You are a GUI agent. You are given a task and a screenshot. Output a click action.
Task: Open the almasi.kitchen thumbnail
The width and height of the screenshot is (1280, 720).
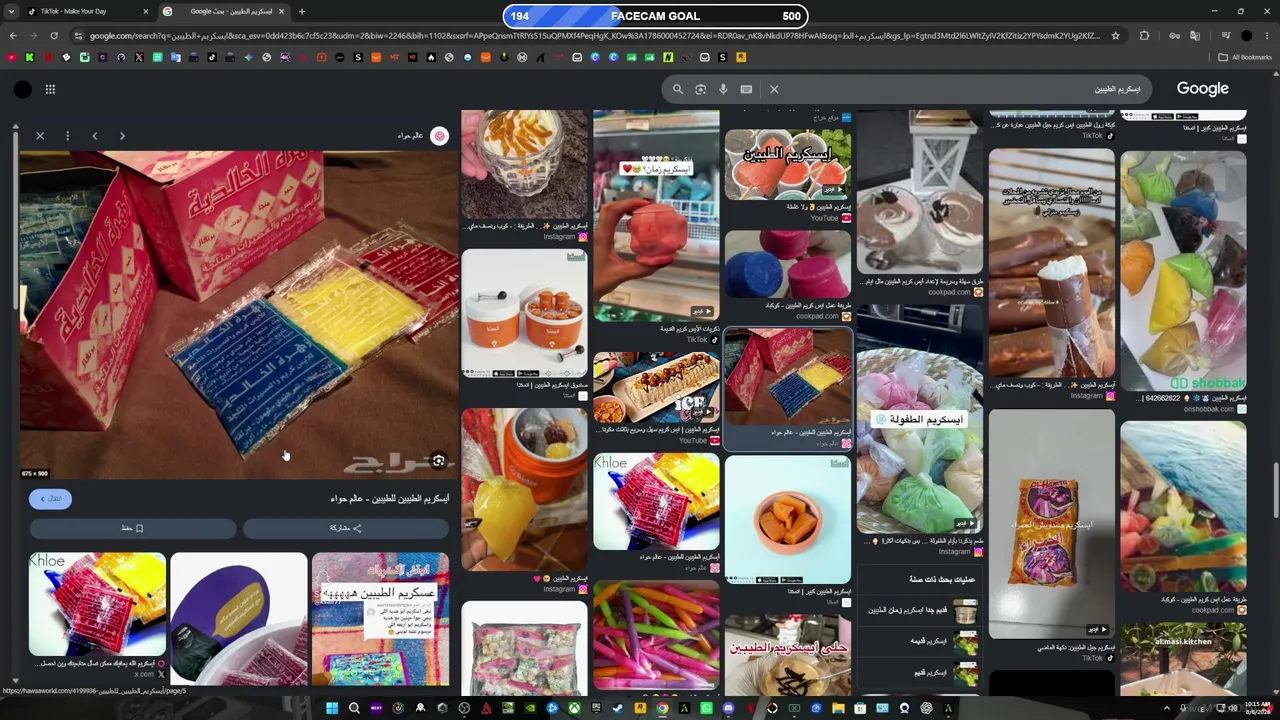(1184, 657)
